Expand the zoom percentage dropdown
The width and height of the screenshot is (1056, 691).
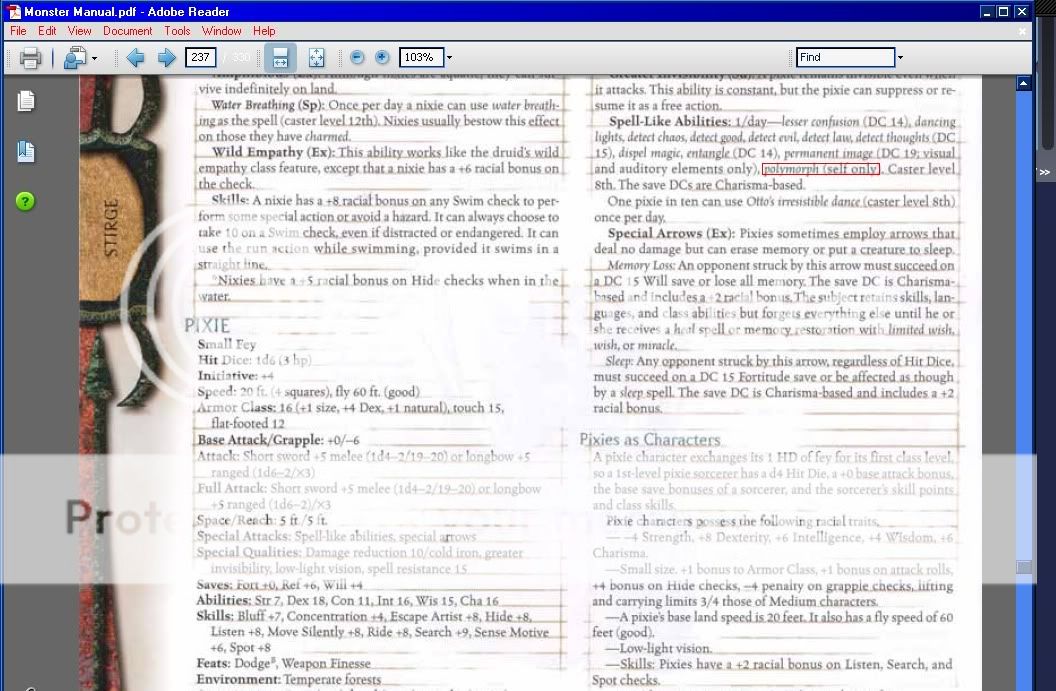[x=449, y=58]
